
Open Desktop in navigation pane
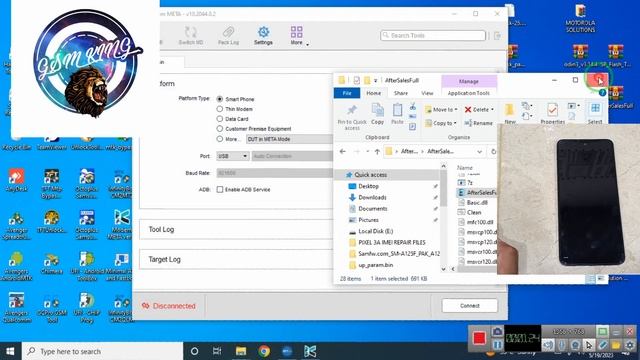[x=368, y=186]
